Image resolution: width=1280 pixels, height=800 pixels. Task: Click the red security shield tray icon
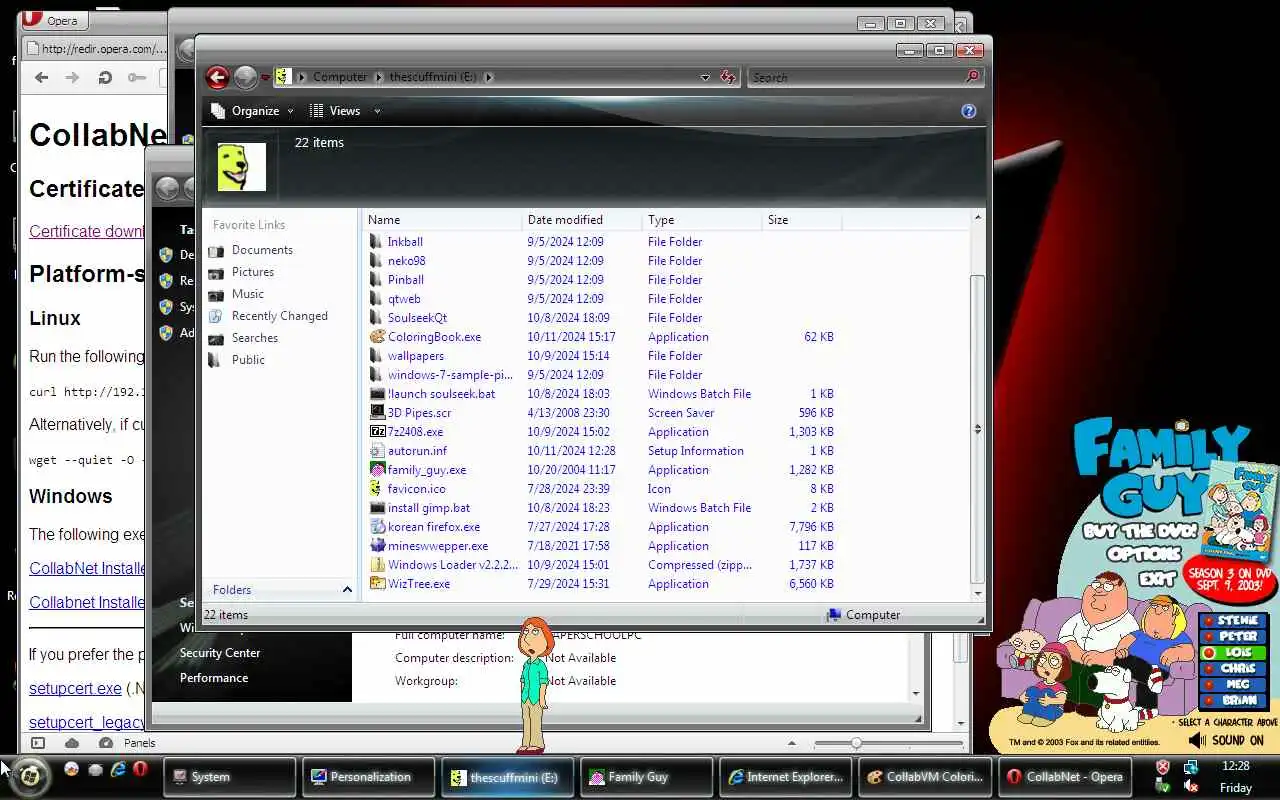point(1162,767)
